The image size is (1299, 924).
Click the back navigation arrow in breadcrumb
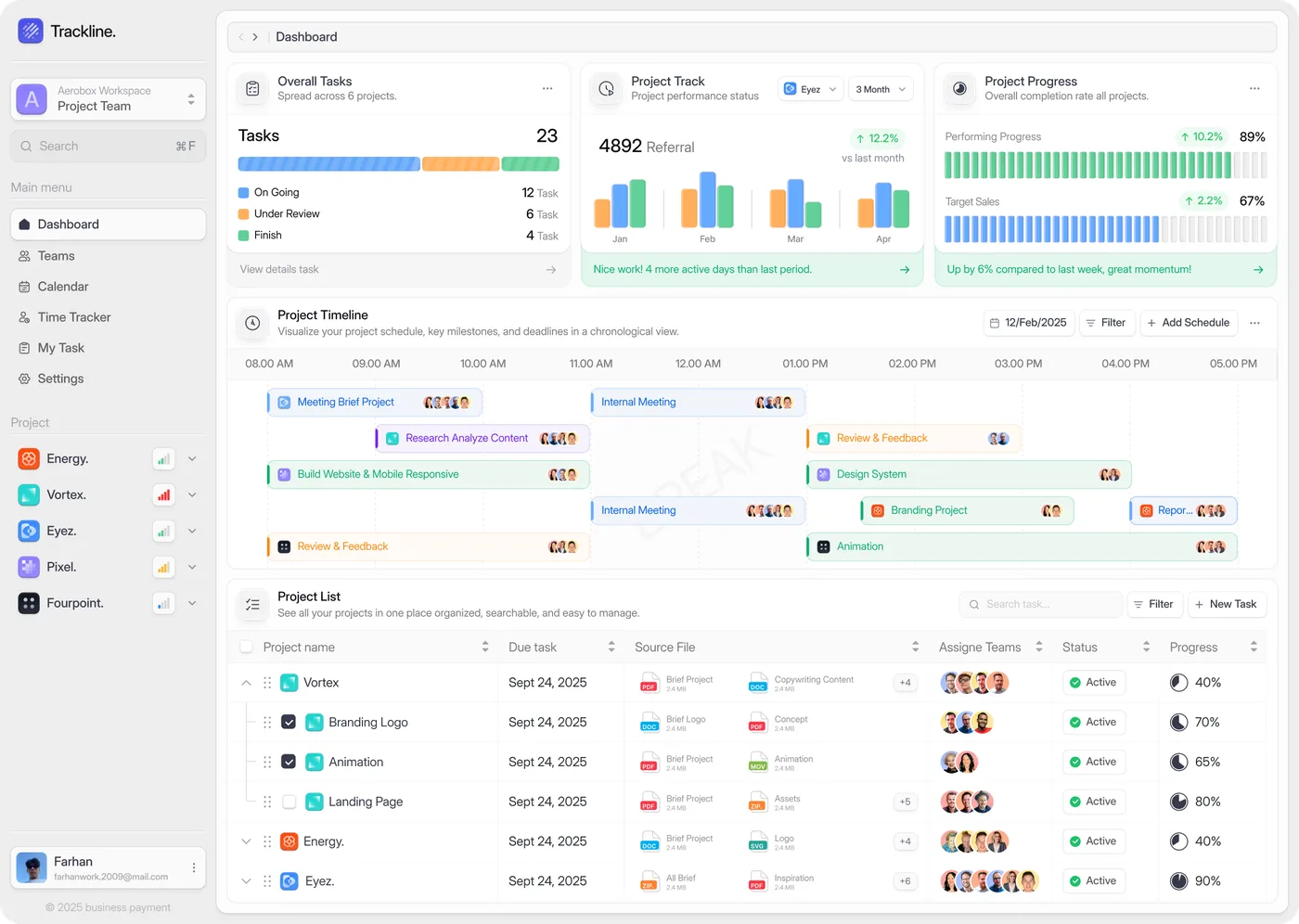pos(241,37)
